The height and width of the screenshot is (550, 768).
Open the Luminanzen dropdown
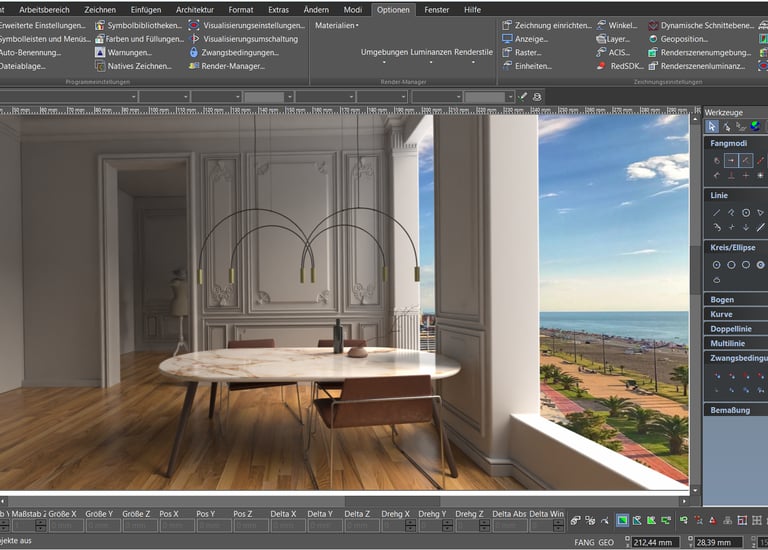[x=431, y=56]
